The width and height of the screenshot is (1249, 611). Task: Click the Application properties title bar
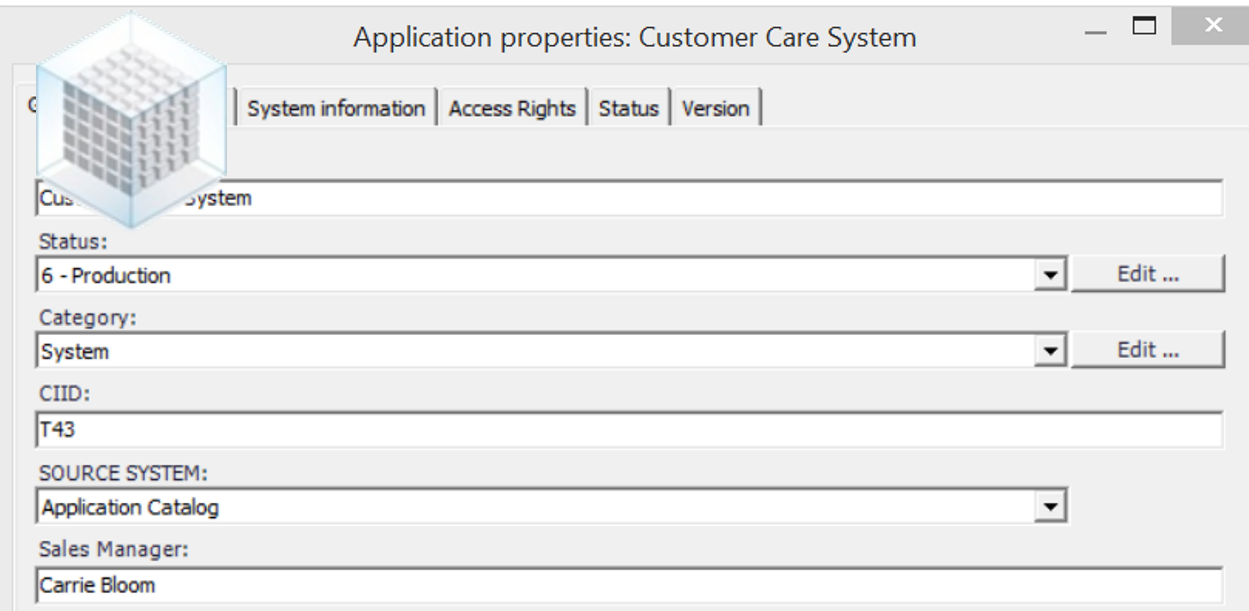pos(634,38)
